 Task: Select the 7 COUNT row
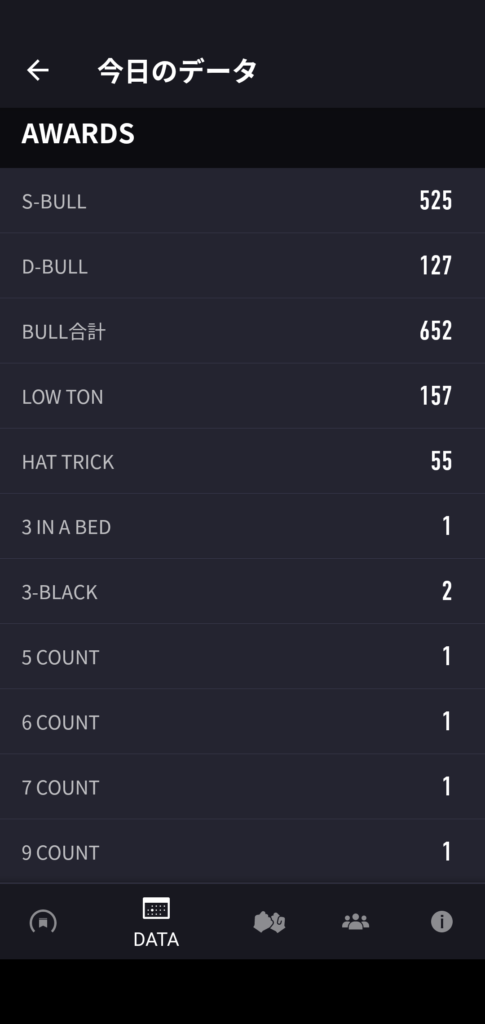(242, 787)
